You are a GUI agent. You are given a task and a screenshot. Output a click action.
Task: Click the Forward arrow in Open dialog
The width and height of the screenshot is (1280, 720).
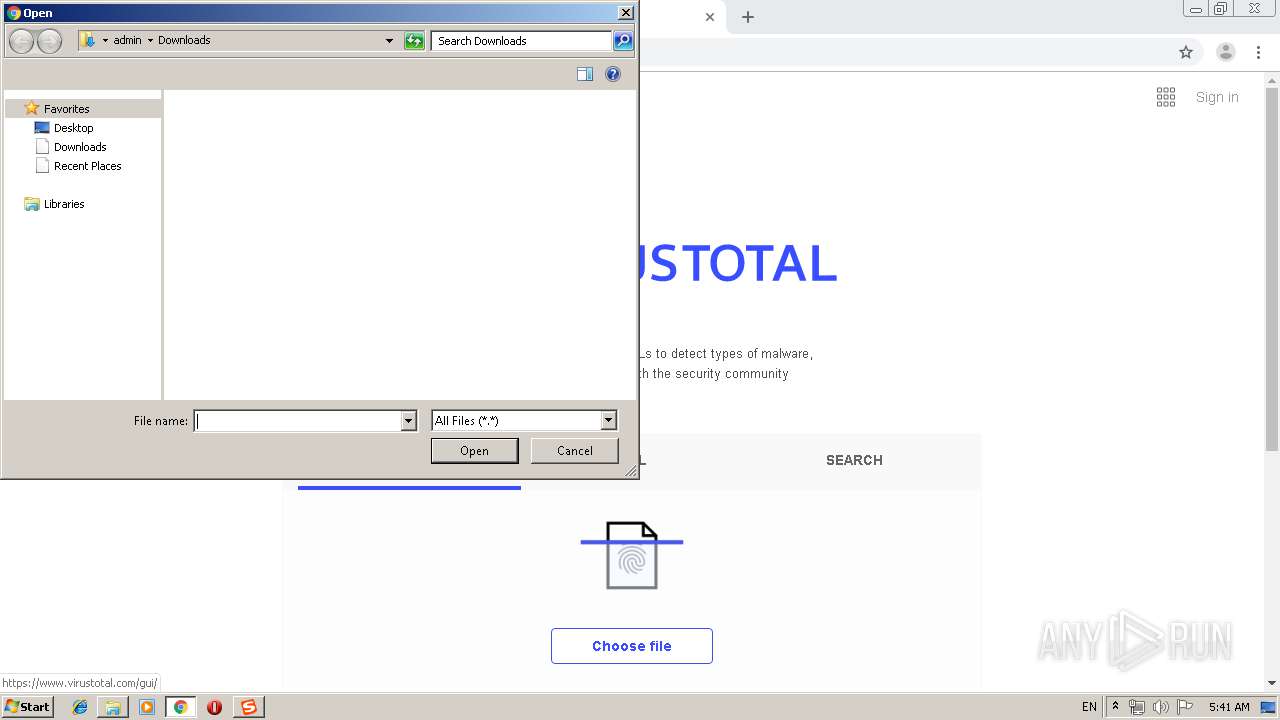[x=49, y=41]
